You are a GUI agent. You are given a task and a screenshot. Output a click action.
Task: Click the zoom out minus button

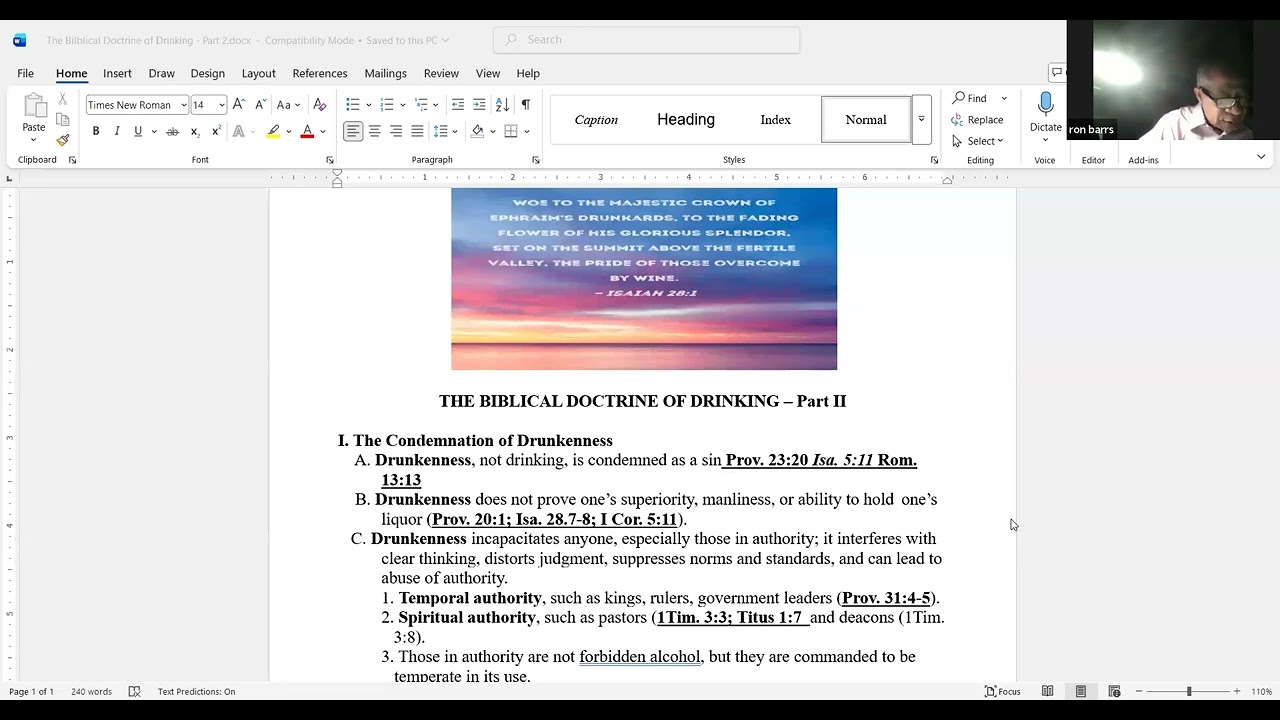1138,691
